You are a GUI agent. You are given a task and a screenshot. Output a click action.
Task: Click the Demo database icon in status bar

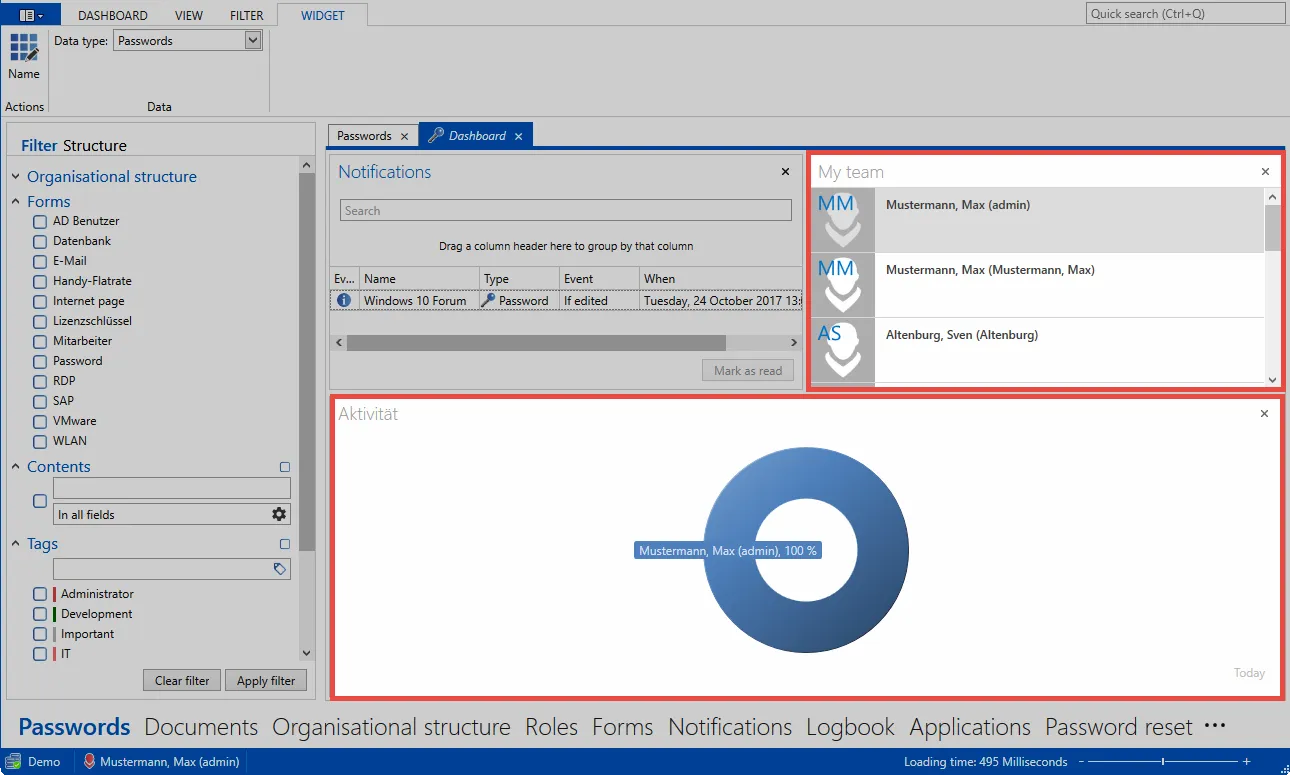tap(13, 762)
